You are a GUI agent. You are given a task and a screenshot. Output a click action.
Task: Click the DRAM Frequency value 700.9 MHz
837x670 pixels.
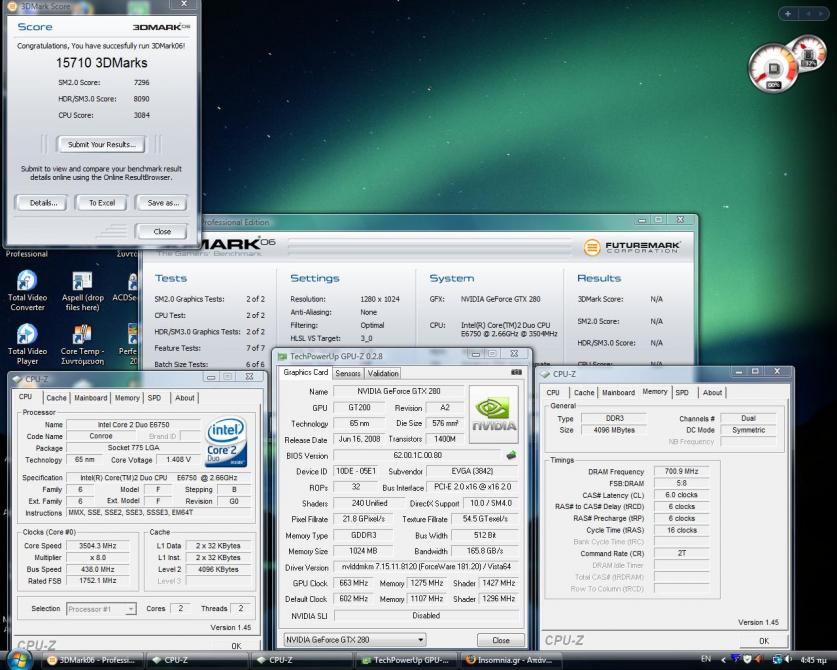pos(681,471)
